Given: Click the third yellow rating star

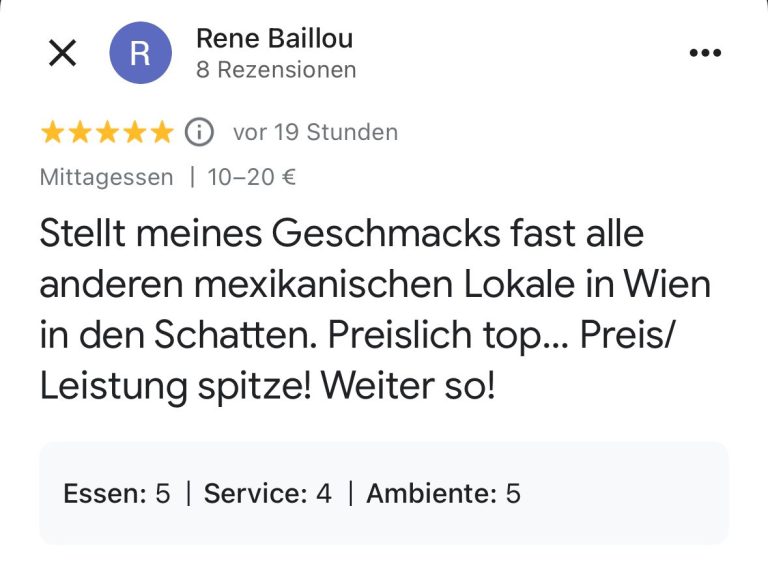Looking at the screenshot, I should click(x=106, y=132).
